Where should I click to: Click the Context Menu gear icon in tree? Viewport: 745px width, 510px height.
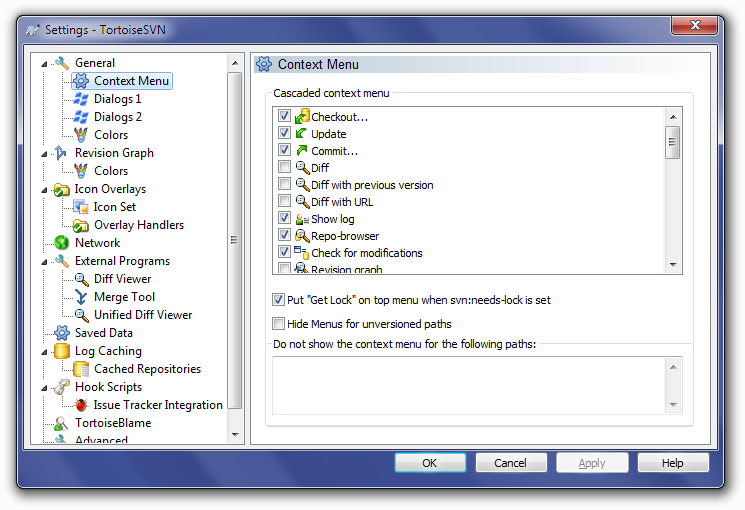tap(81, 81)
